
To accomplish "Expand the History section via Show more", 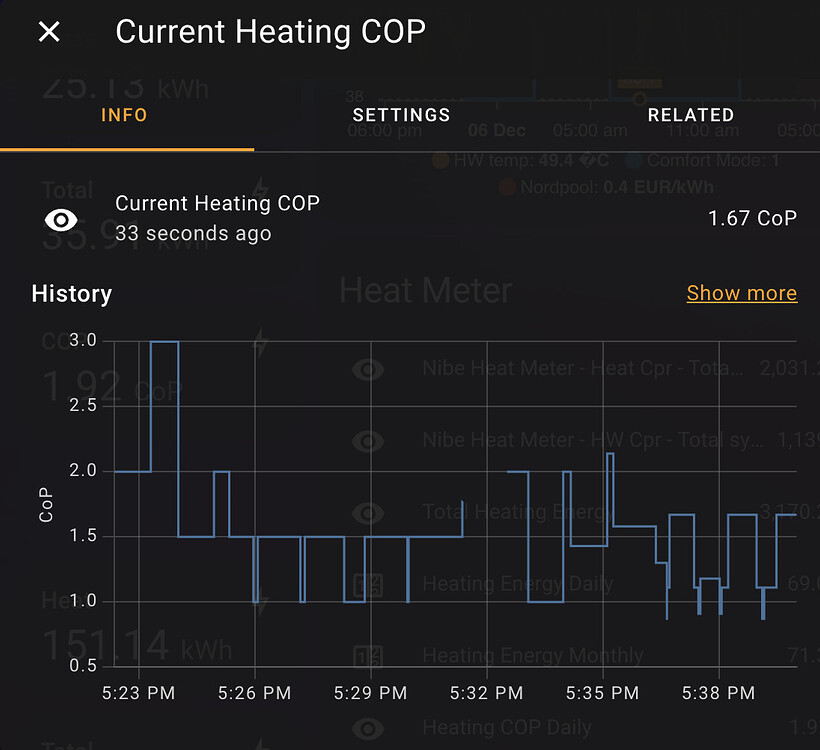I will 742,293.
